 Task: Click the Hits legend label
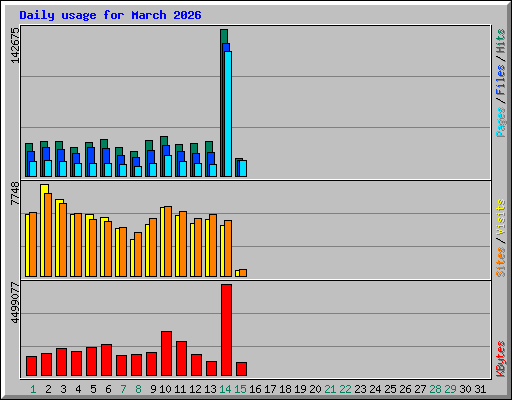(x=501, y=41)
